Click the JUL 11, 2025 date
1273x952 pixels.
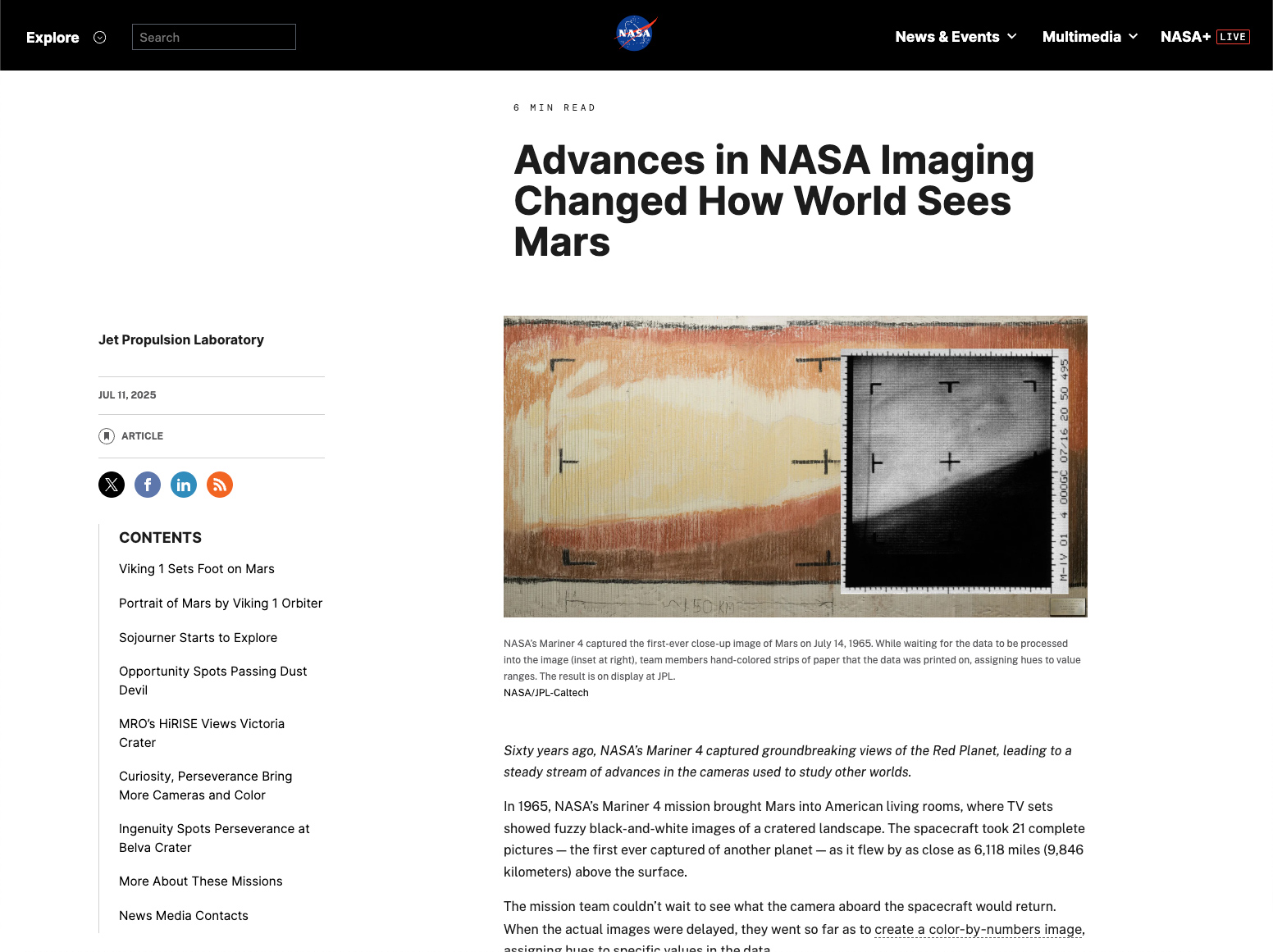click(x=127, y=395)
